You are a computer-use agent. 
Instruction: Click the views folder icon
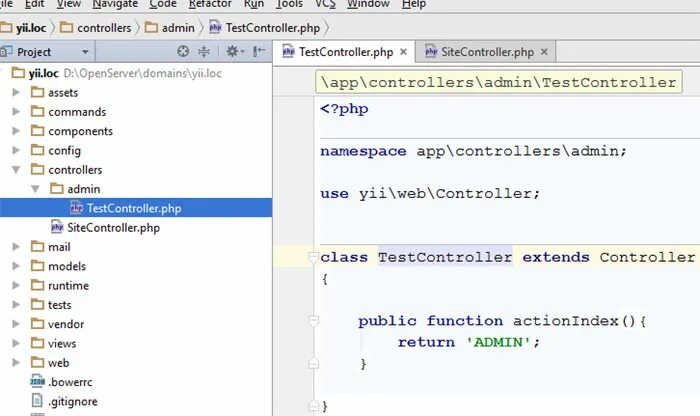[38, 343]
